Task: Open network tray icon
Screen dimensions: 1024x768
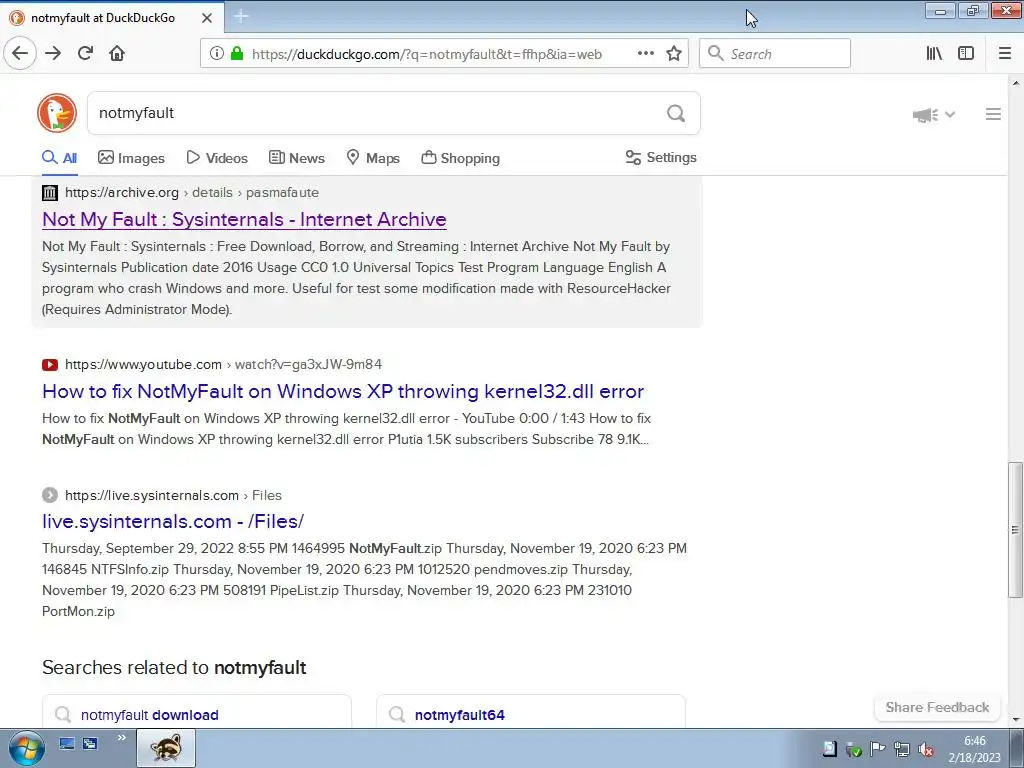Action: [901, 749]
